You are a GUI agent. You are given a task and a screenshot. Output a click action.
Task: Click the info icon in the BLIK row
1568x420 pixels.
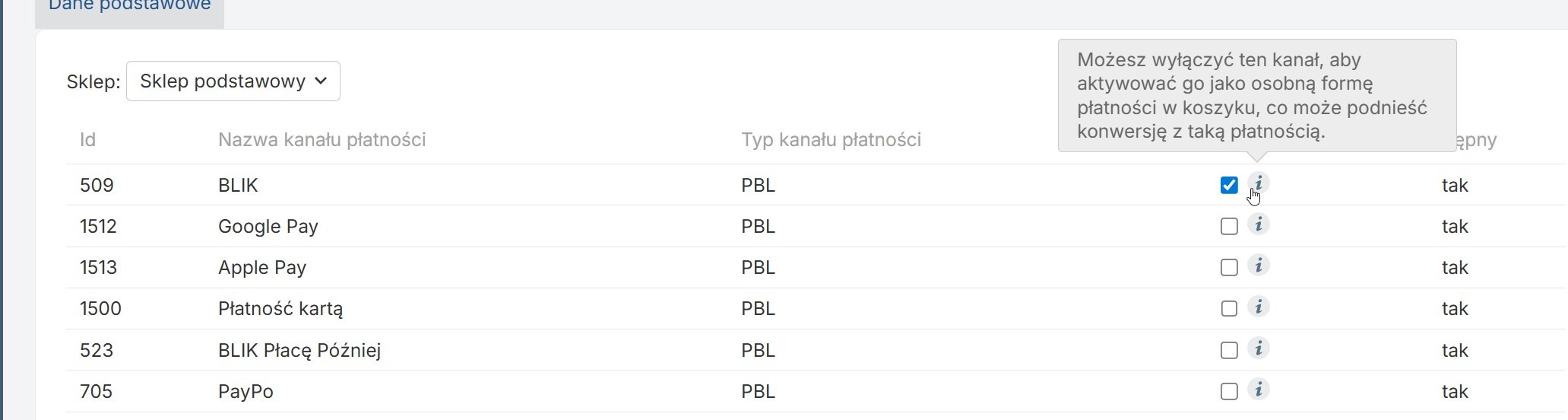point(1259,183)
